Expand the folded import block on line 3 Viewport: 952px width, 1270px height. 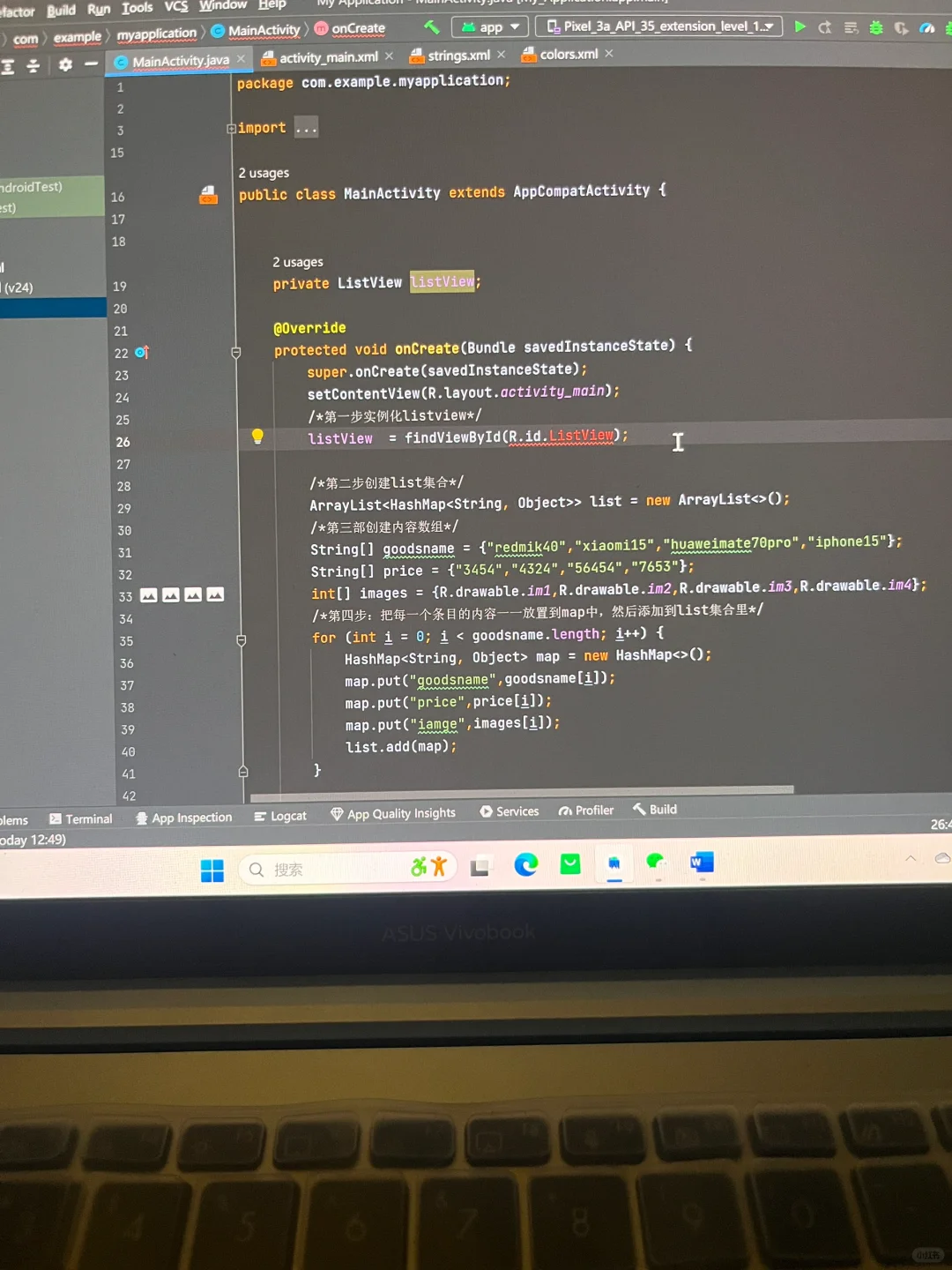(231, 129)
